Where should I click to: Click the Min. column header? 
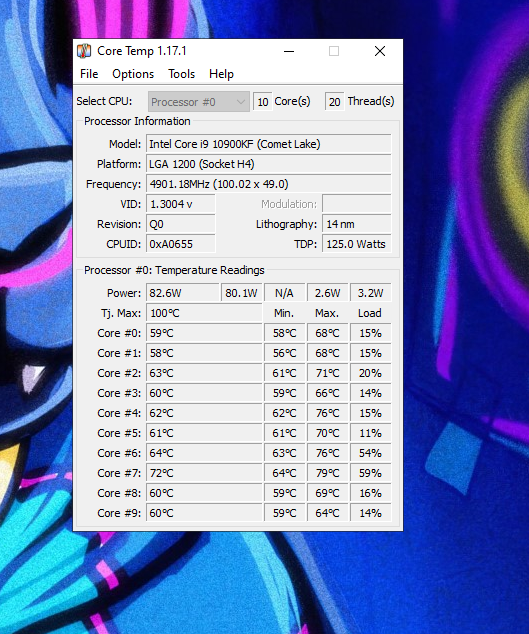point(284,313)
